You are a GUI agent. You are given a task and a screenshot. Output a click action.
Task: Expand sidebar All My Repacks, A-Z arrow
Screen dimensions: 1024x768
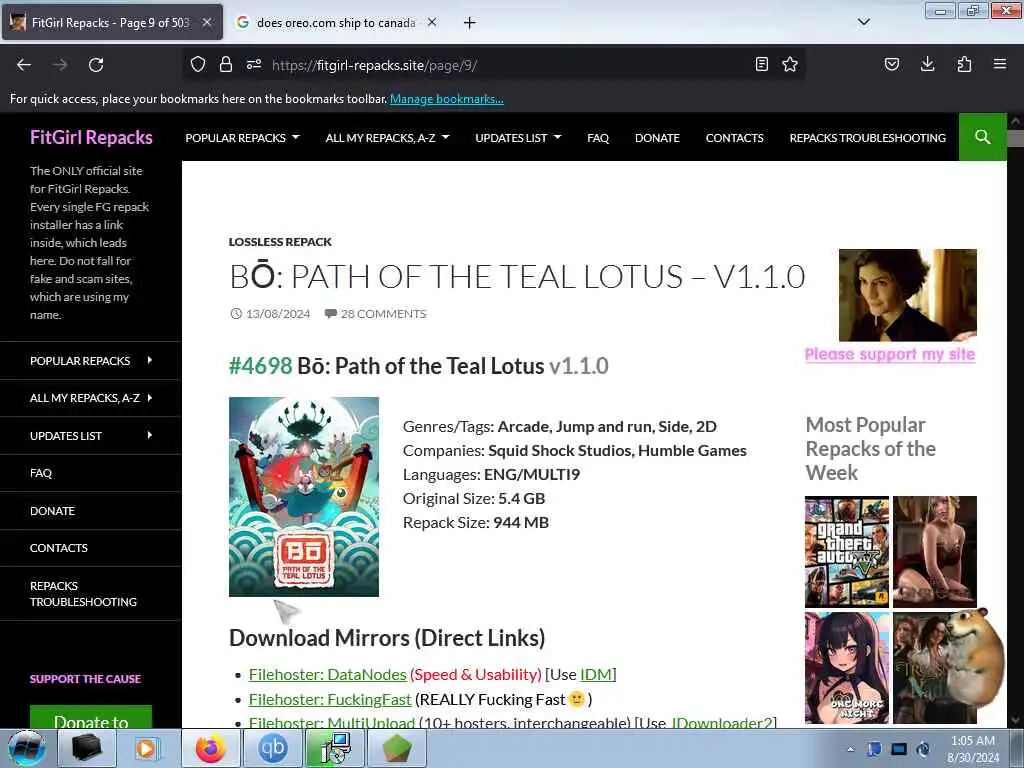click(x=150, y=397)
